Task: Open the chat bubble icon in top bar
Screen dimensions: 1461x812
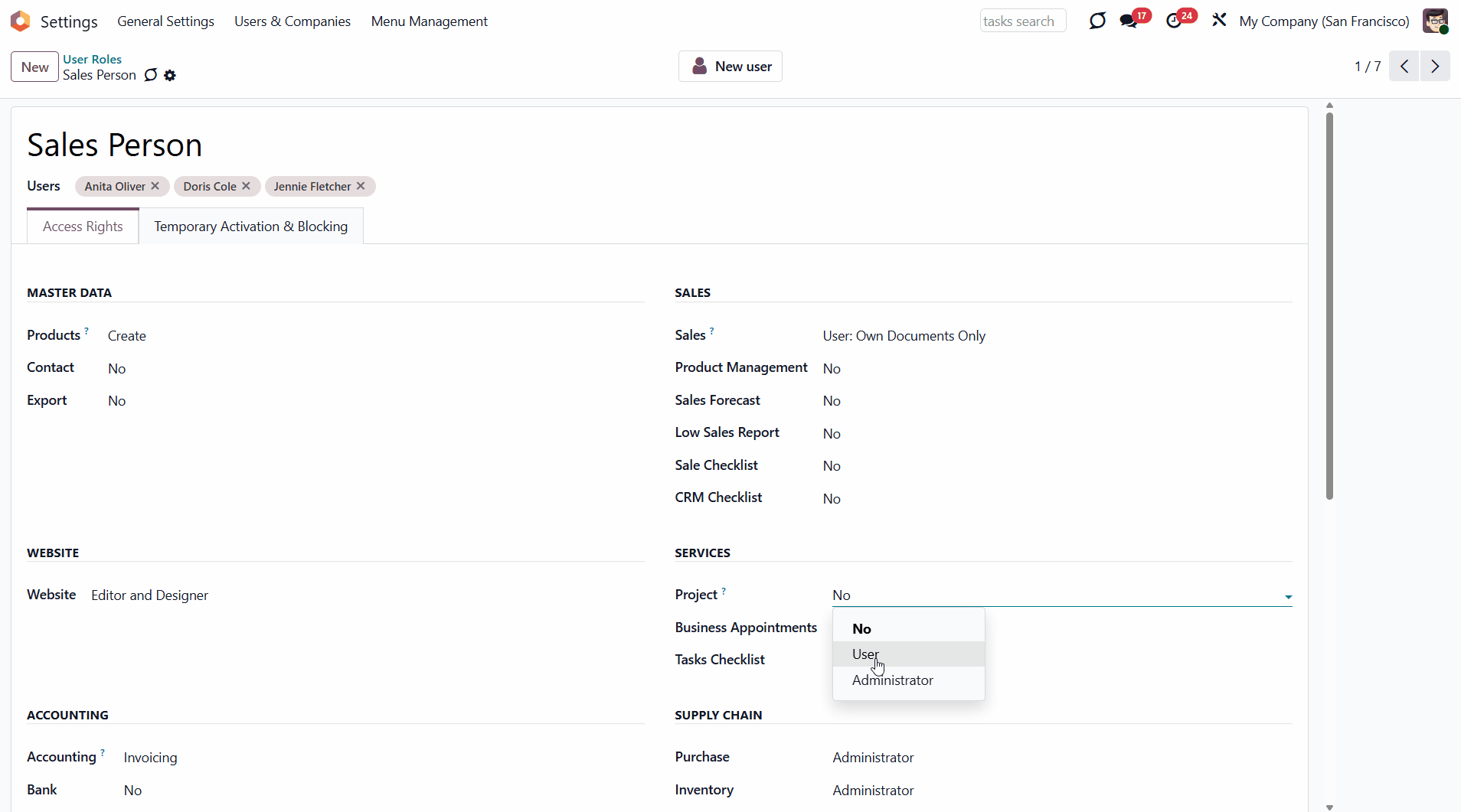Action: [1097, 21]
